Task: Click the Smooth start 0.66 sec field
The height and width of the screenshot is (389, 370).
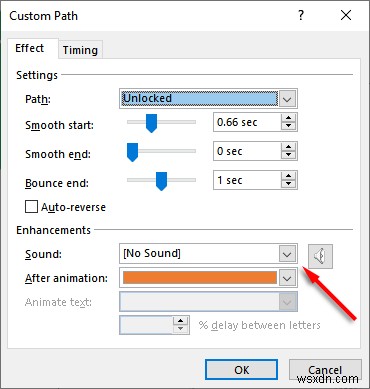Action: coord(248,122)
